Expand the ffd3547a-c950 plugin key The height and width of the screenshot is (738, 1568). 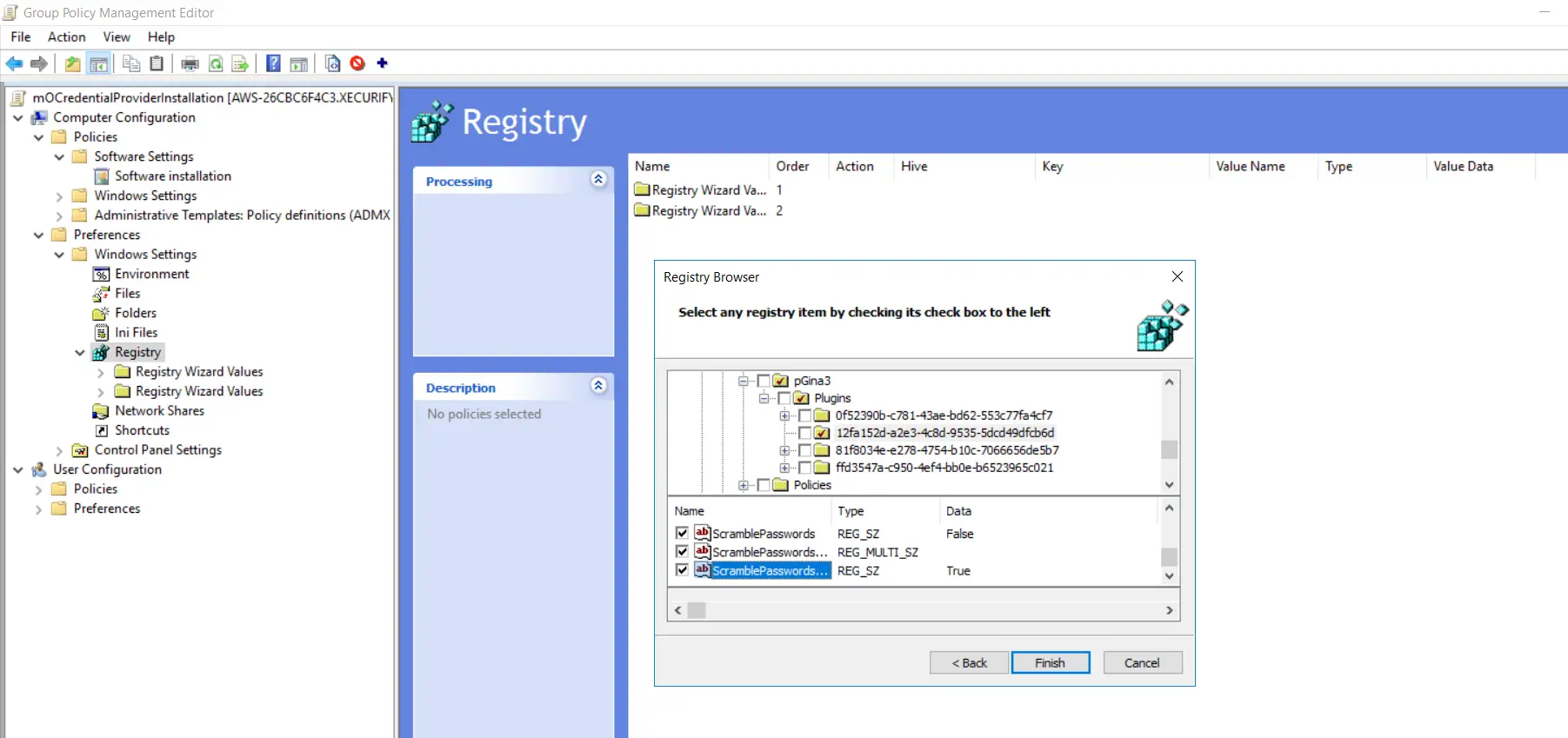tap(785, 468)
